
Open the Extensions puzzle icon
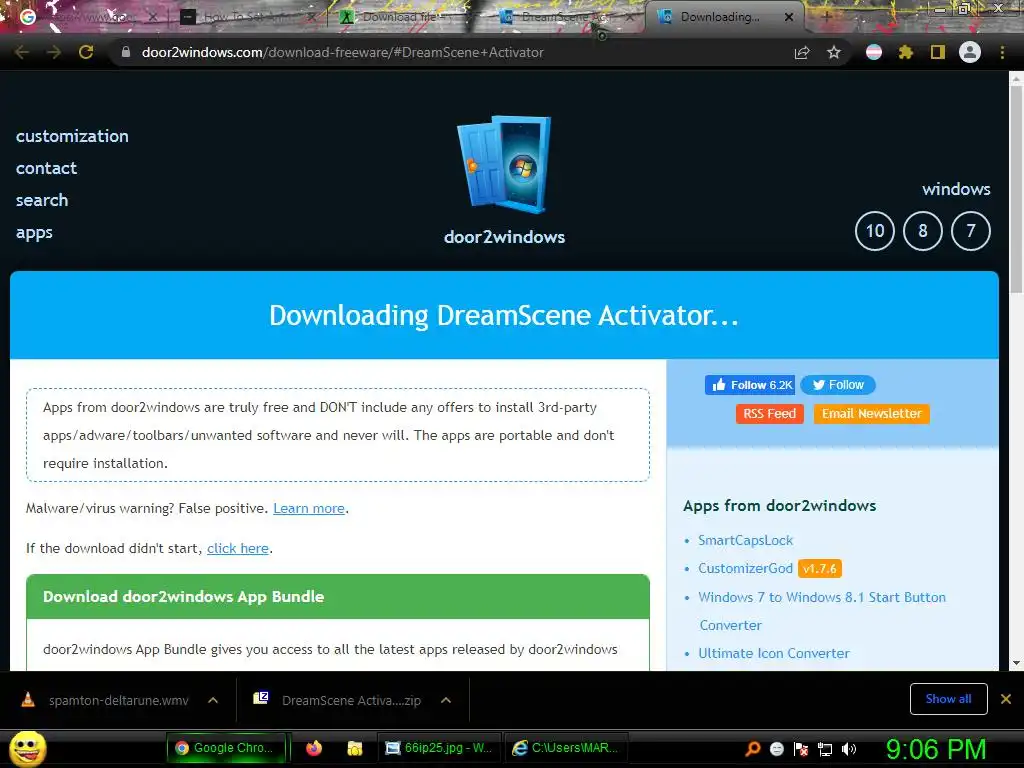(905, 52)
